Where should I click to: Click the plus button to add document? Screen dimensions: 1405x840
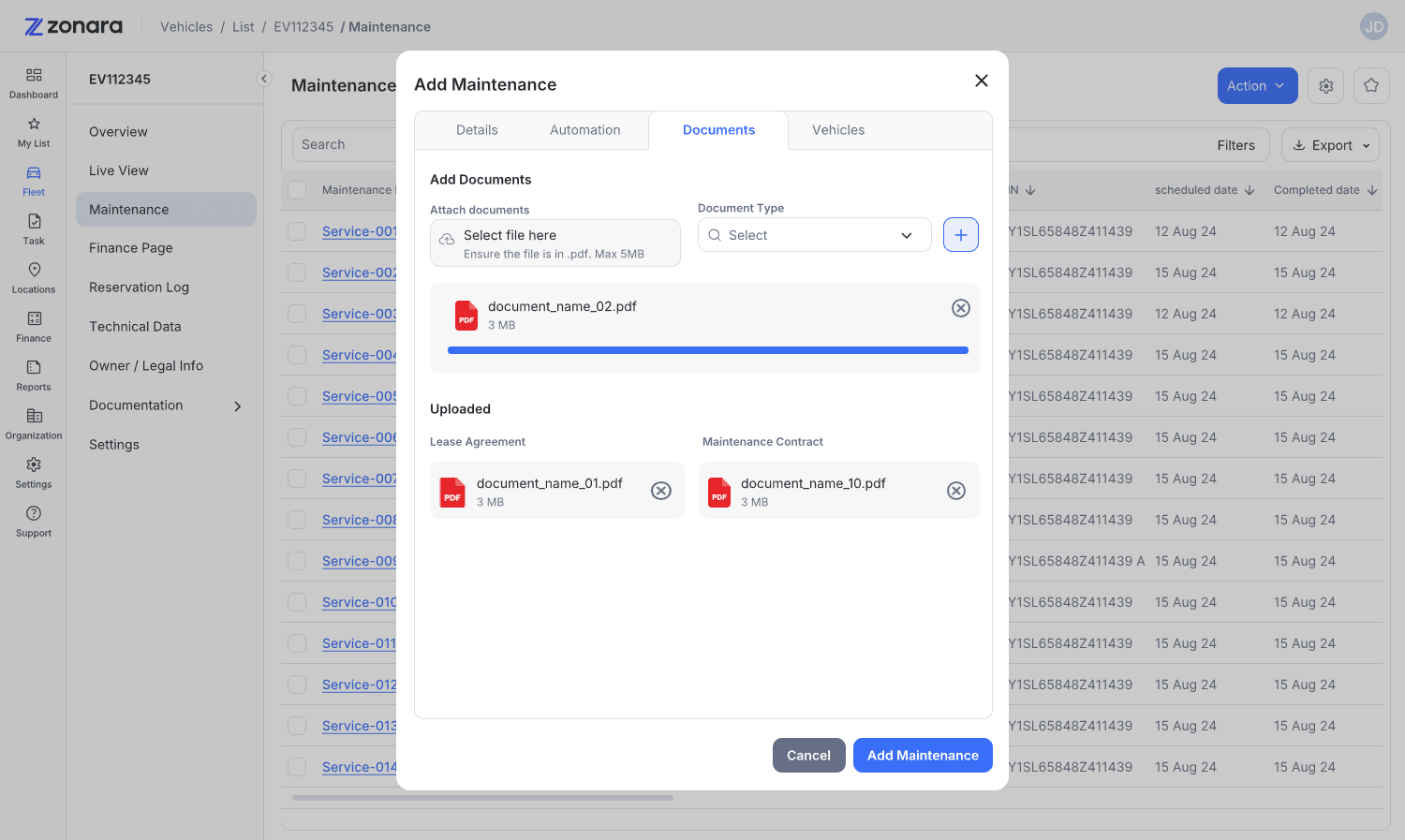pyautogui.click(x=961, y=235)
